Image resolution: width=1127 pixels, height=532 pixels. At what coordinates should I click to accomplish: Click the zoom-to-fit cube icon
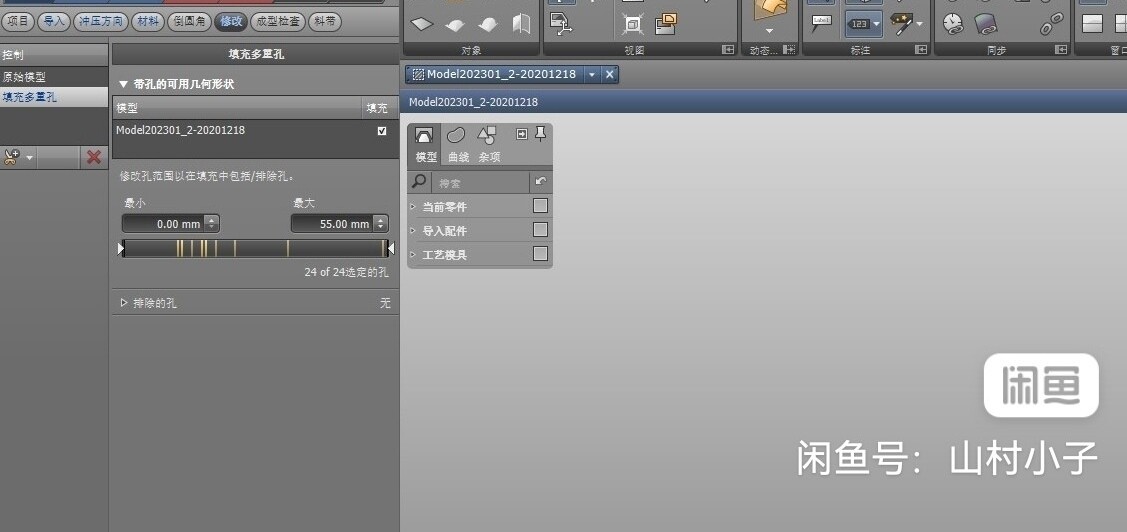coord(632,25)
